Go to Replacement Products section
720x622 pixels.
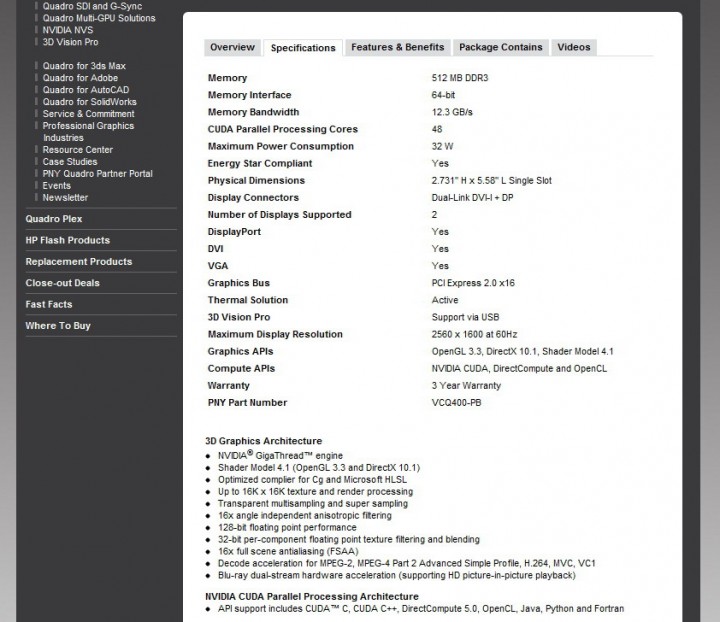pos(79,262)
